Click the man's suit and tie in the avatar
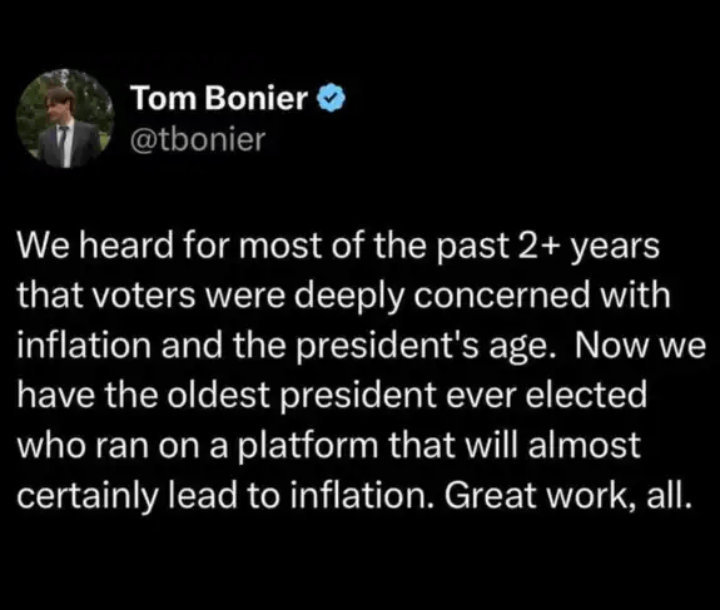720x610 pixels. point(68,142)
